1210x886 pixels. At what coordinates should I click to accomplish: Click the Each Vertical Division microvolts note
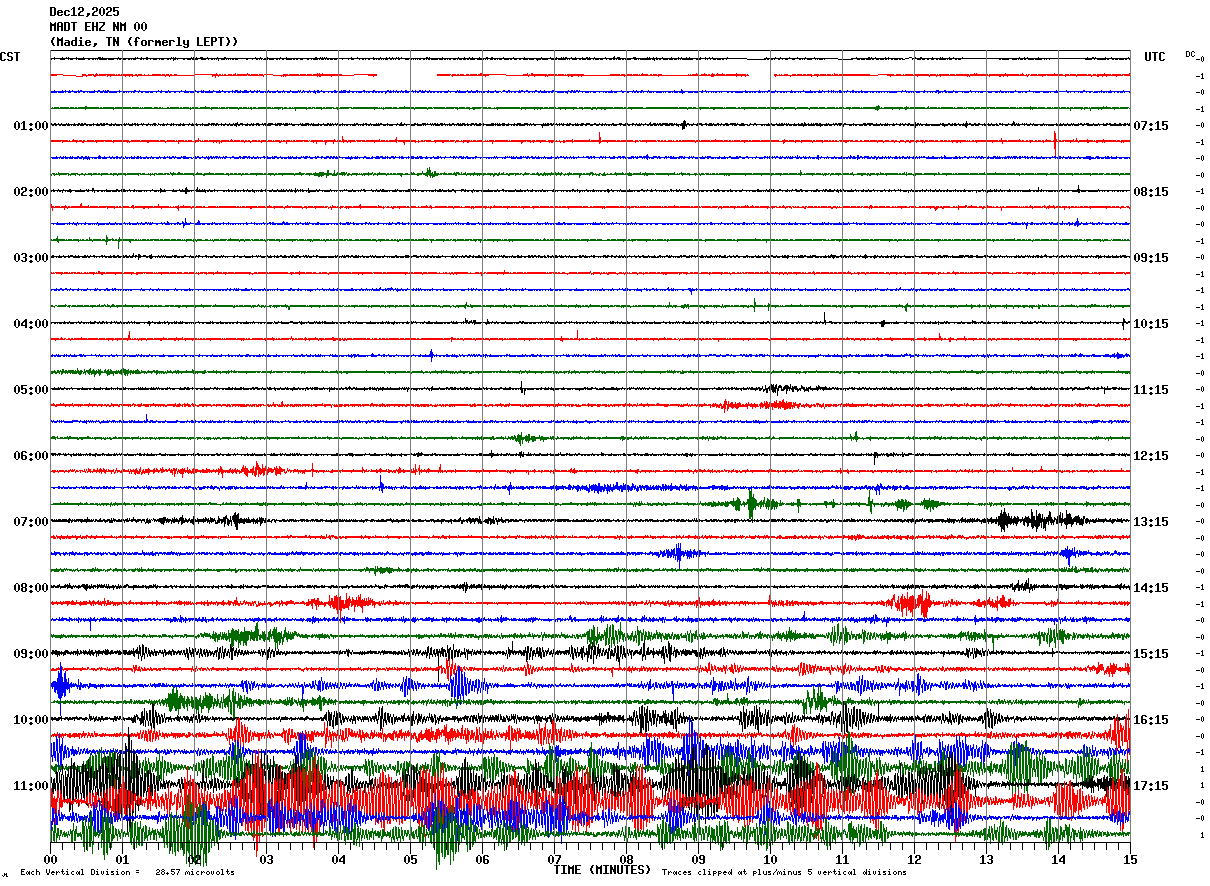coord(127,873)
